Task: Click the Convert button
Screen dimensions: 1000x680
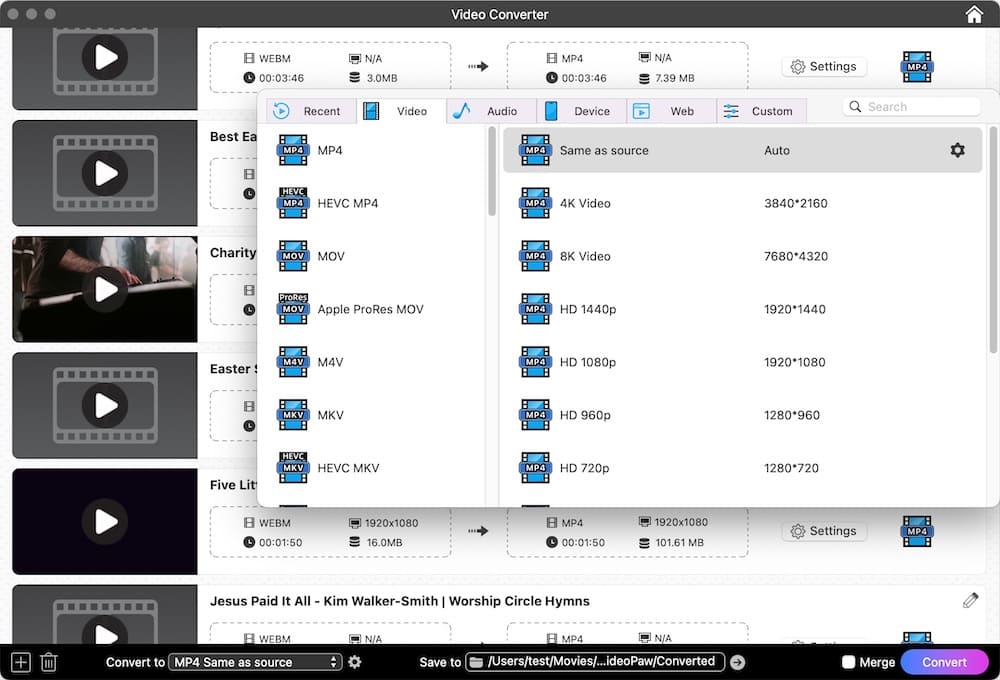Action: 944,661
